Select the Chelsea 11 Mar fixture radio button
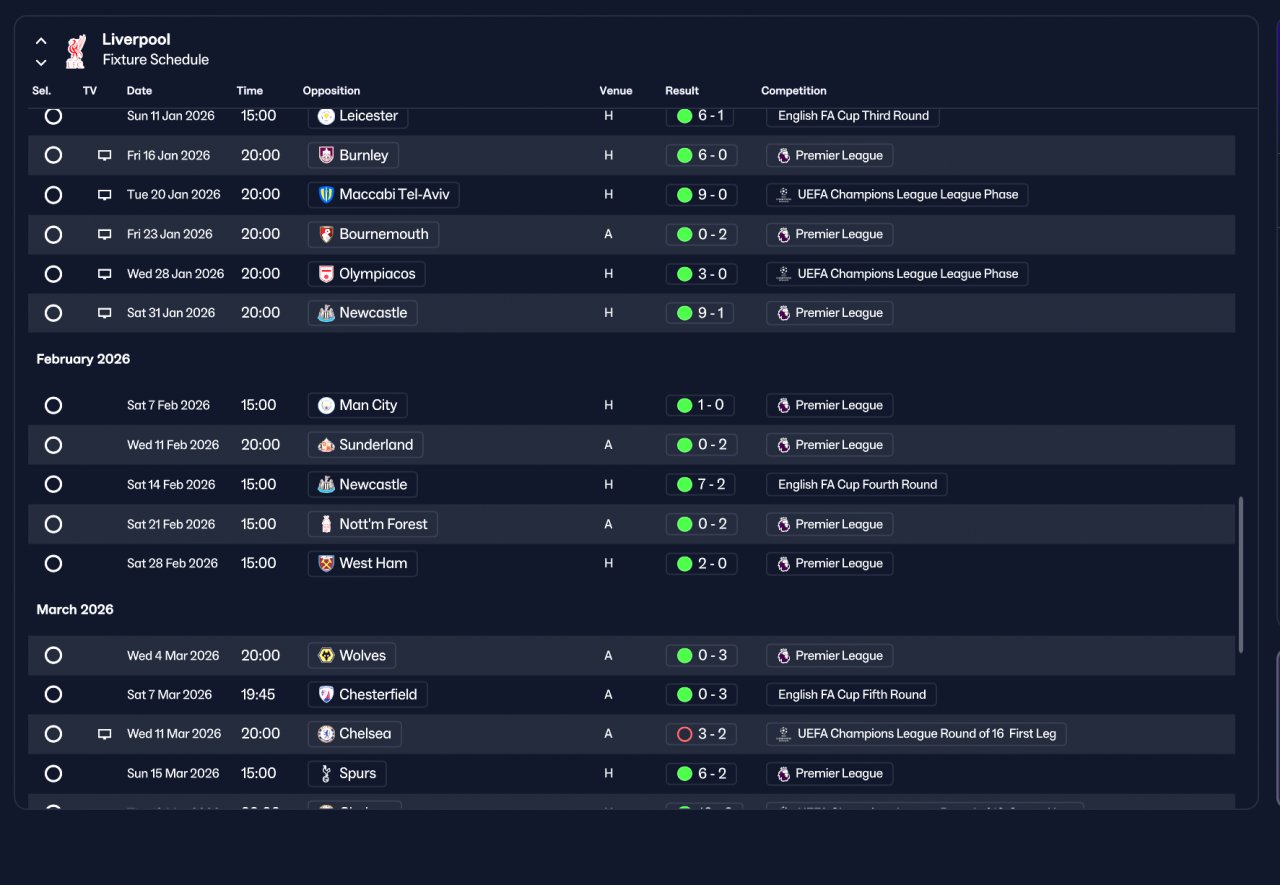This screenshot has height=885, width=1280. [x=53, y=734]
